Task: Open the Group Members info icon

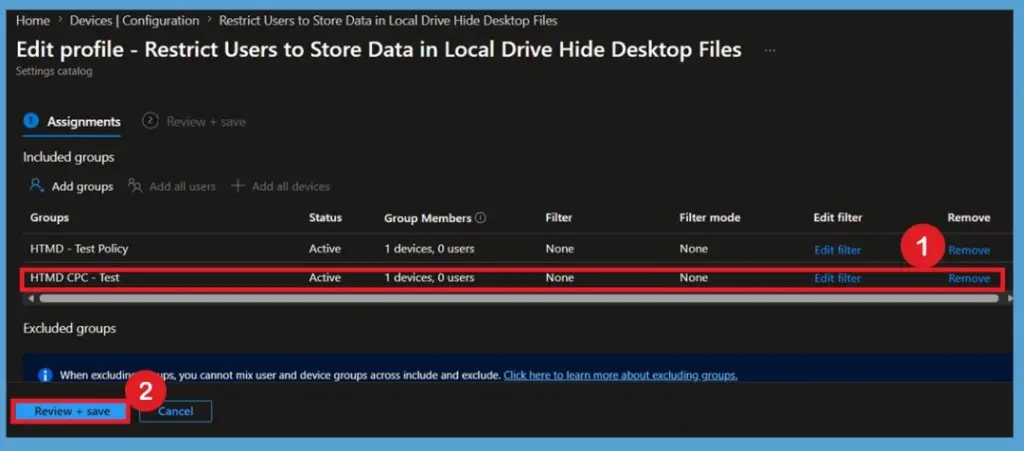Action: (x=481, y=218)
